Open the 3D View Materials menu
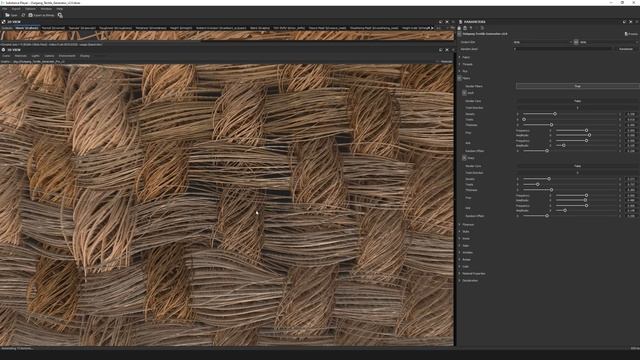This screenshot has width=640, height=360. tap(20, 56)
